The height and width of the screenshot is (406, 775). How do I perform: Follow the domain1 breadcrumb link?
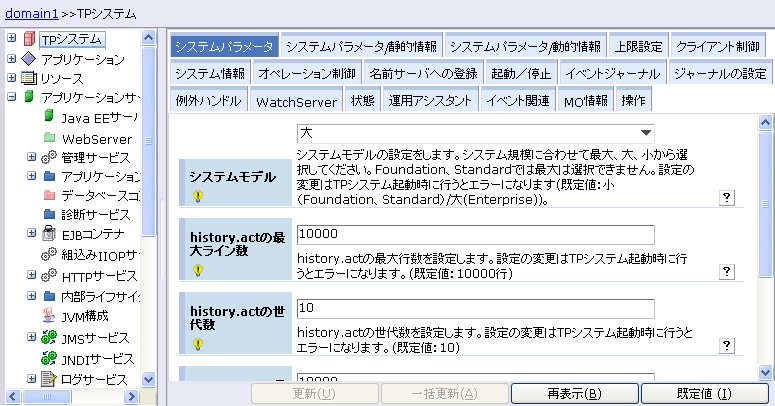point(28,13)
